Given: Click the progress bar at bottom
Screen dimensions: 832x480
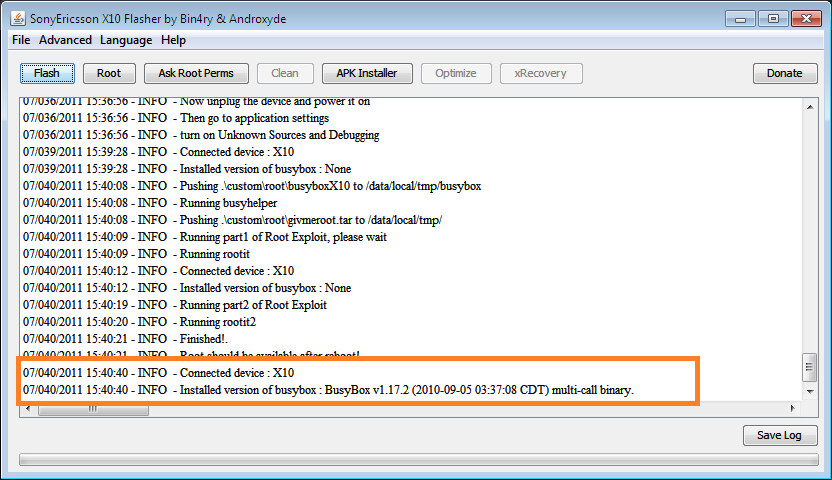Looking at the screenshot, I should [419, 460].
